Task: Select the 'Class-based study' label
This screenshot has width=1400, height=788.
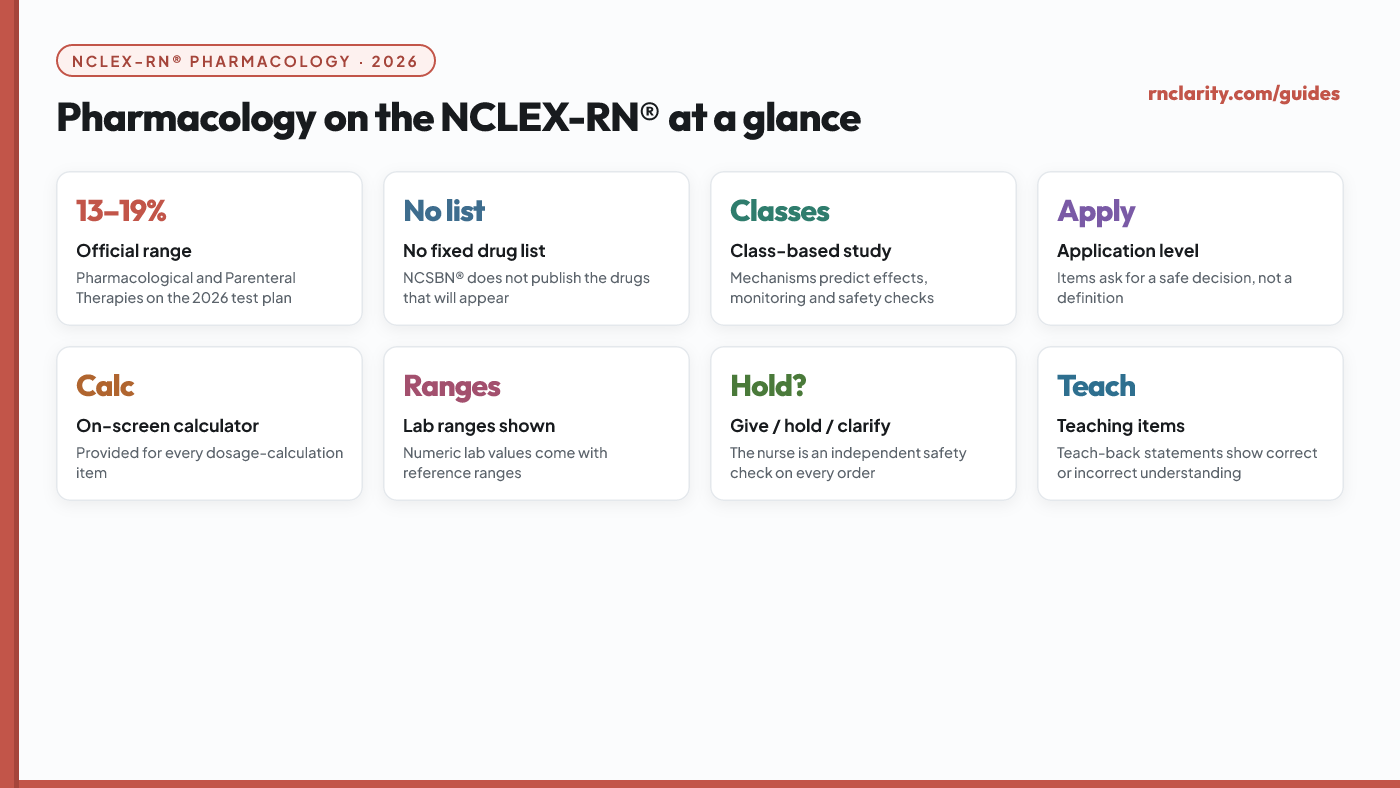Action: click(810, 251)
